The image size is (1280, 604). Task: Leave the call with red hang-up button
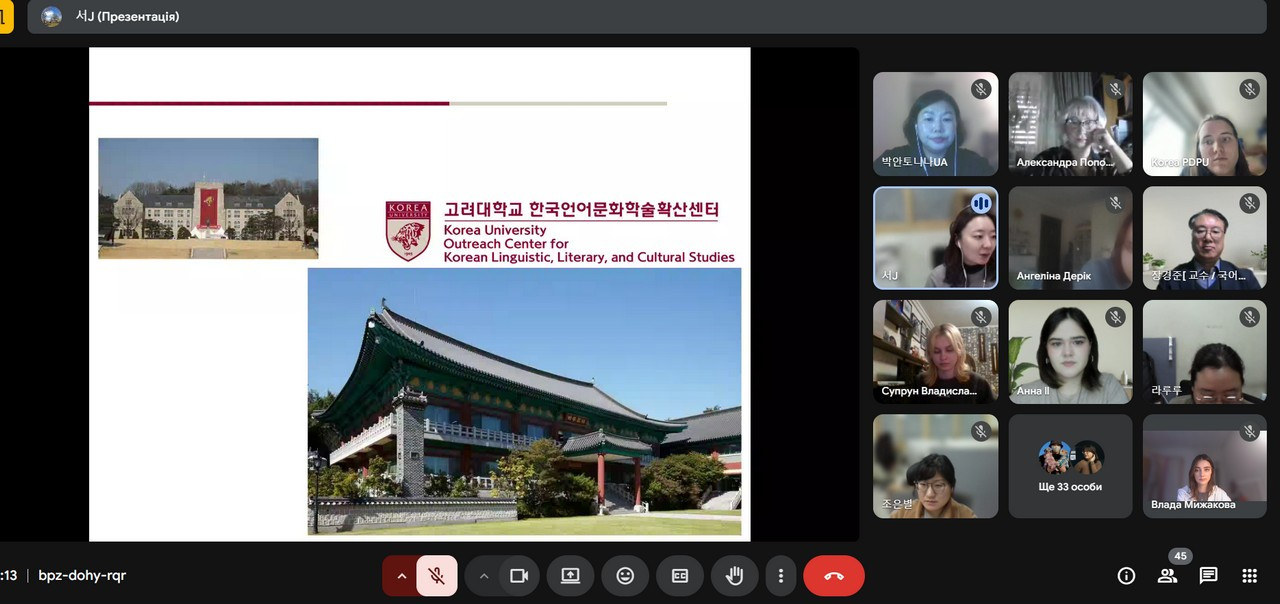(x=834, y=576)
